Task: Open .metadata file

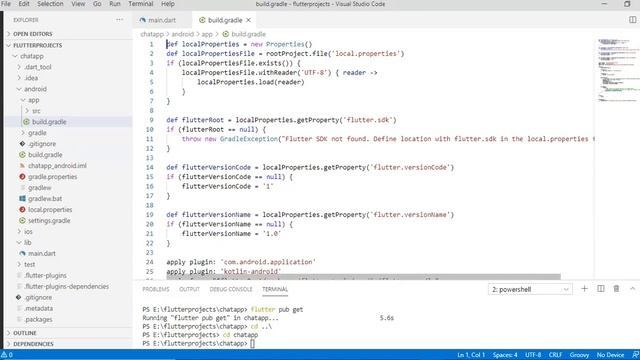Action: 39,309
